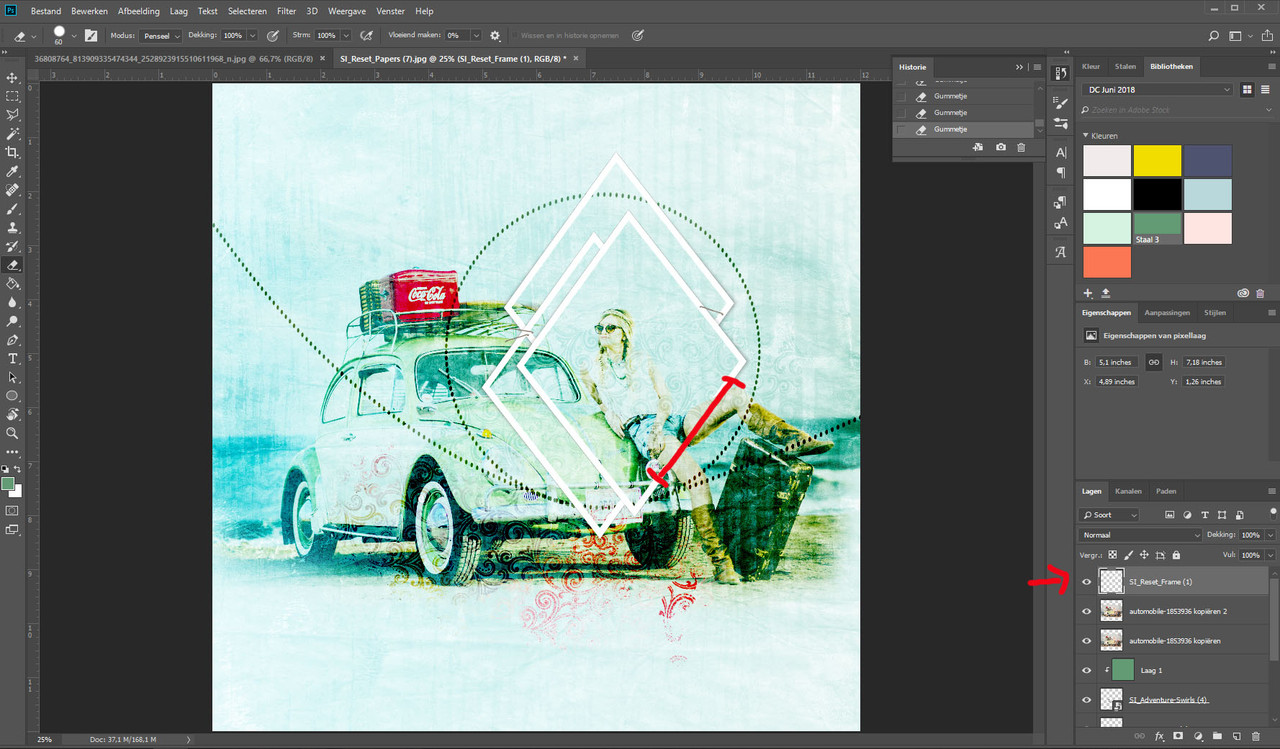Switch to the Kanalen tab
Viewport: 1280px width, 749px height.
click(x=1128, y=491)
